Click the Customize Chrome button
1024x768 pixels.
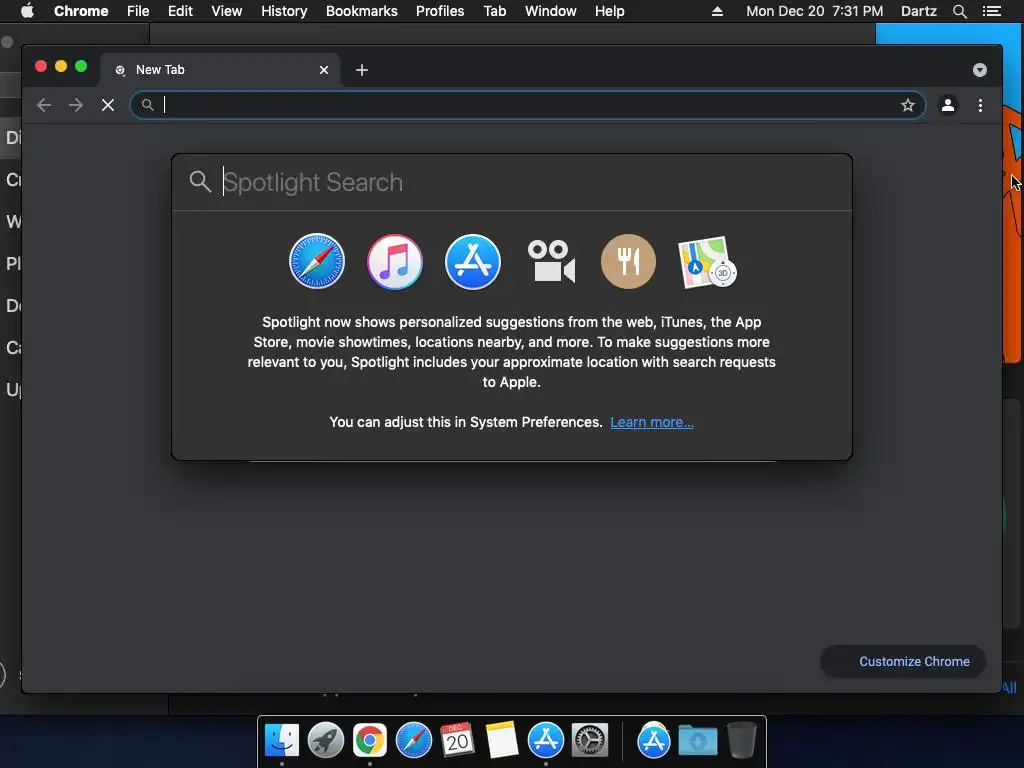pos(903,662)
